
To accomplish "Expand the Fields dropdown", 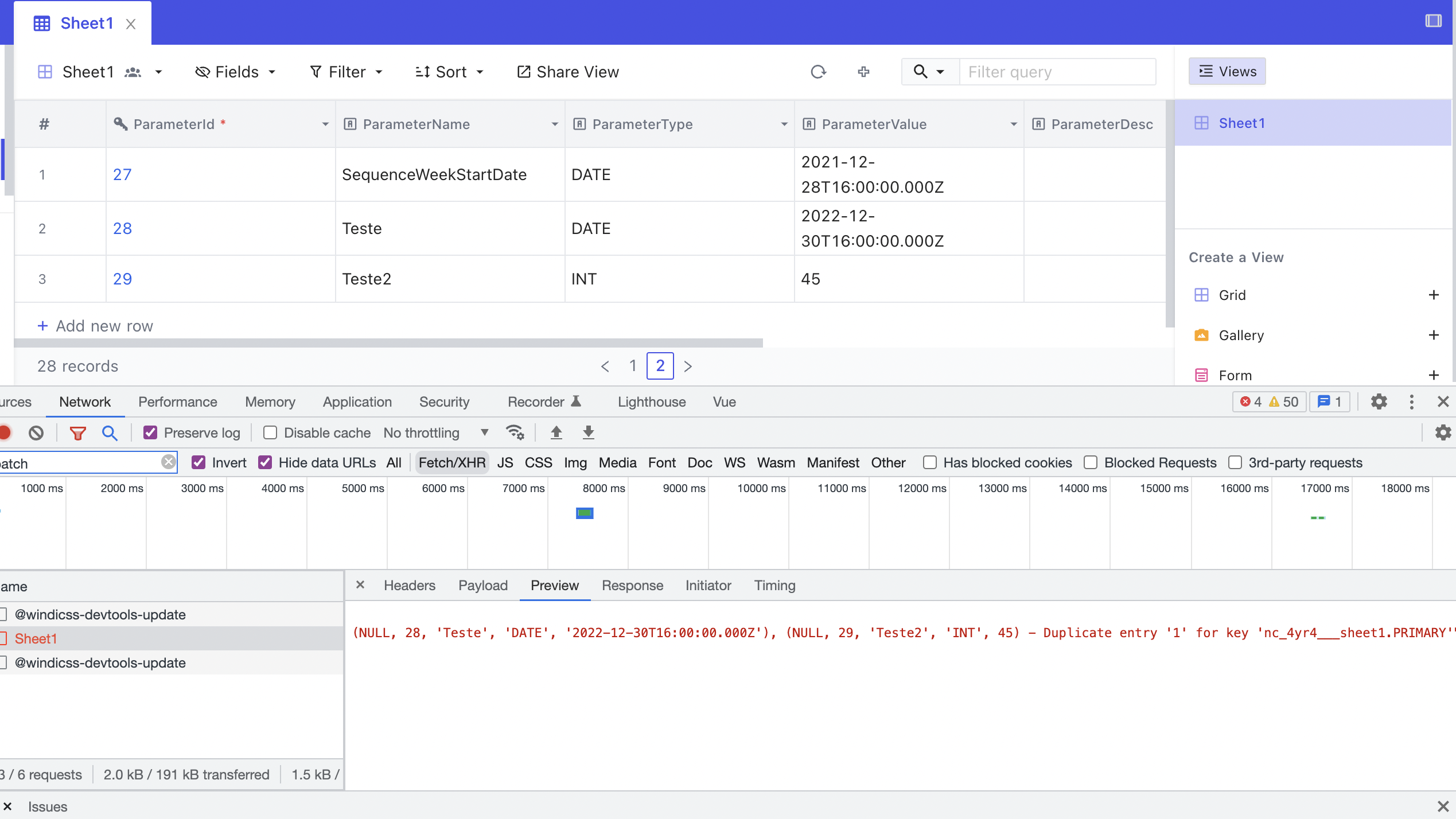I will (x=236, y=72).
